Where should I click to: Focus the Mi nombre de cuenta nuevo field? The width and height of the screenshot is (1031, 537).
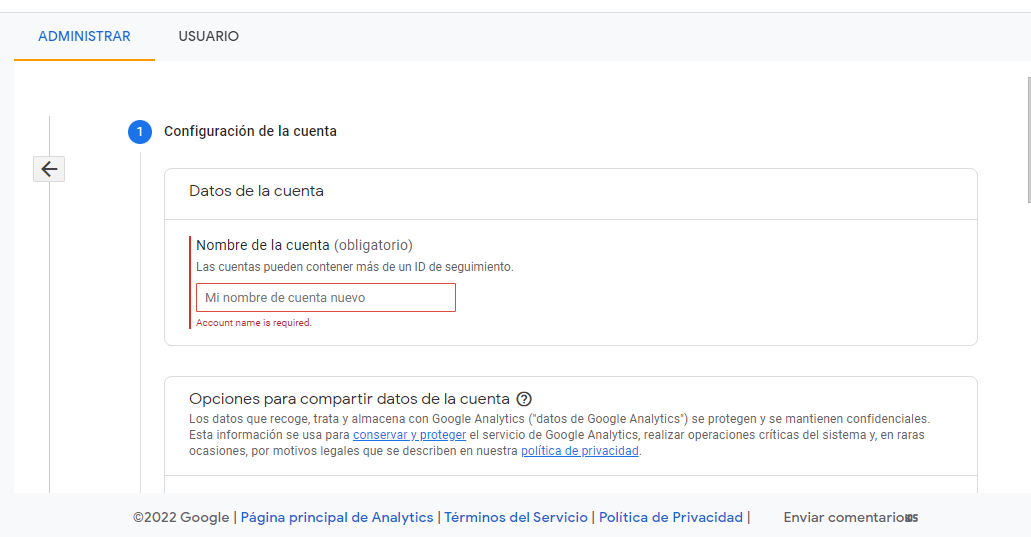point(325,298)
